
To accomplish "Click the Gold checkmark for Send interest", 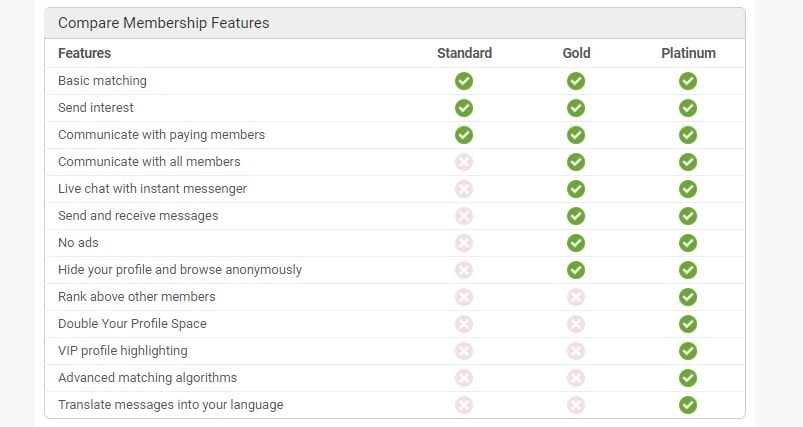I will tap(576, 108).
